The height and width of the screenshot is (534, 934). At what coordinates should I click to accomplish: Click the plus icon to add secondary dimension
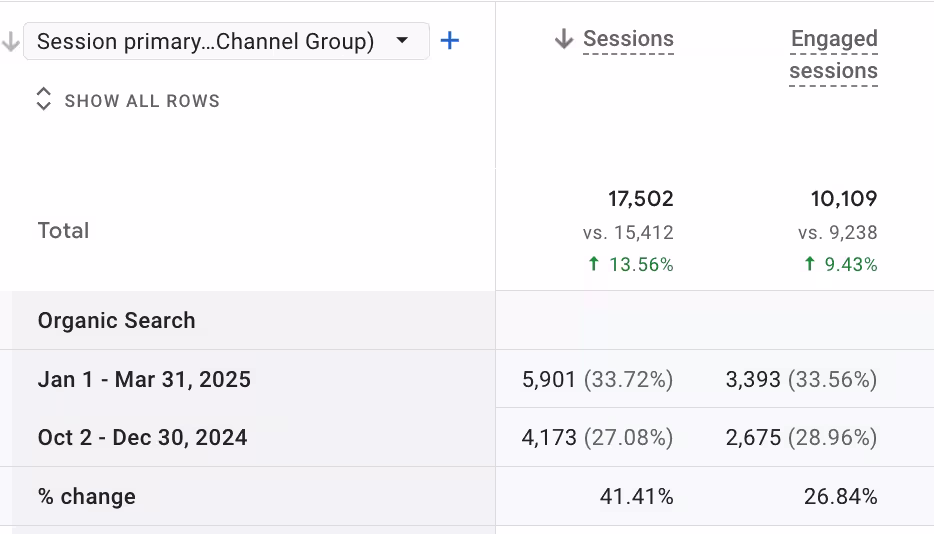[x=450, y=41]
